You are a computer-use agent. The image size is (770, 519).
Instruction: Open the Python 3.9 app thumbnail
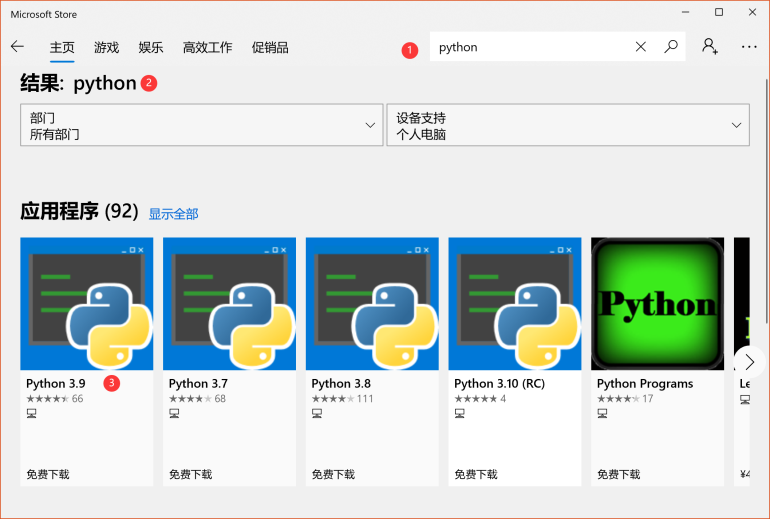[87, 304]
